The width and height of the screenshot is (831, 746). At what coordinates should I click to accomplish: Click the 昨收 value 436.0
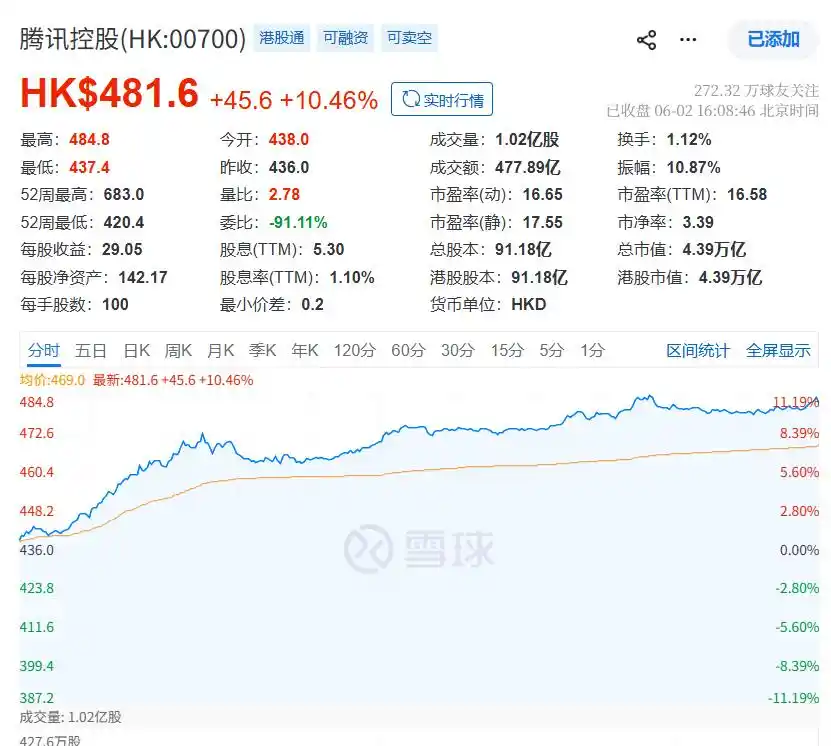coord(289,167)
